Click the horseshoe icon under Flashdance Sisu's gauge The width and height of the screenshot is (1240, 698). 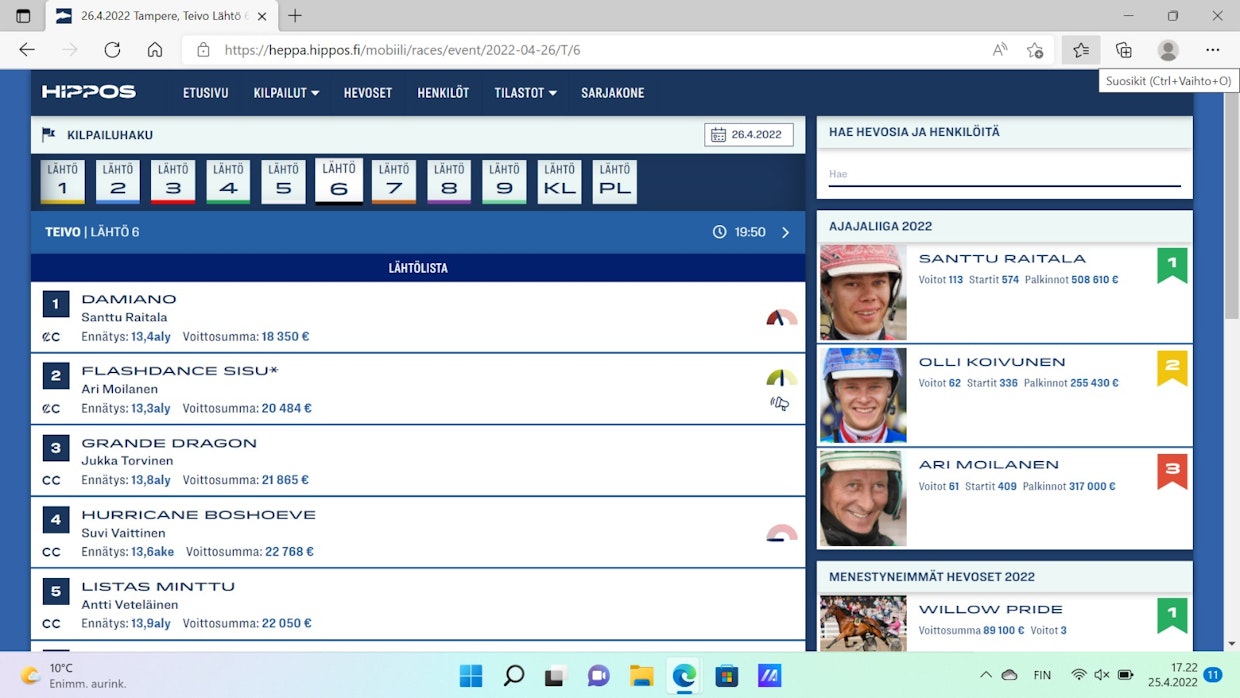pos(779,403)
